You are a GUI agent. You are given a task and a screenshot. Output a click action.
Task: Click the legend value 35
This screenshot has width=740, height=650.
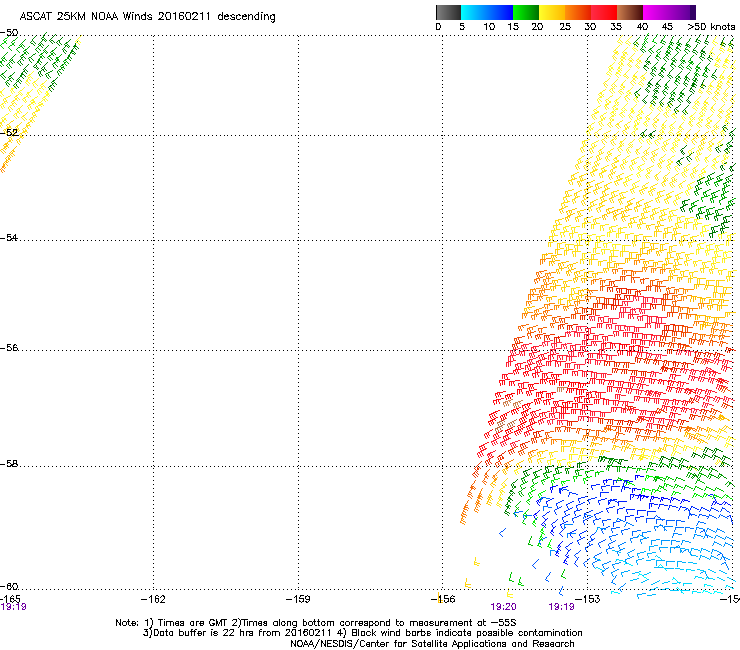[616, 27]
